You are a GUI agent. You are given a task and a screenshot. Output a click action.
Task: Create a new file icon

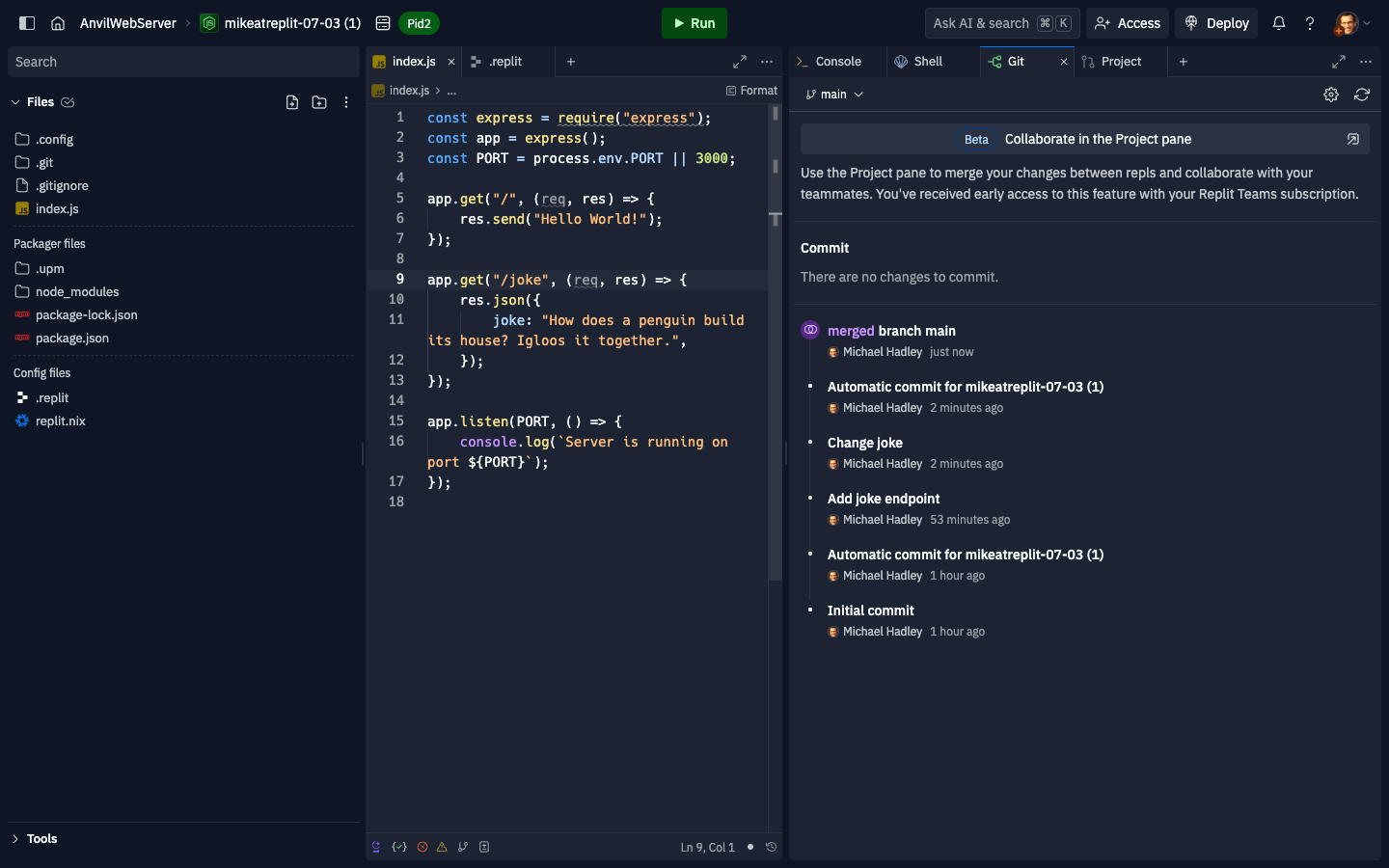[292, 102]
